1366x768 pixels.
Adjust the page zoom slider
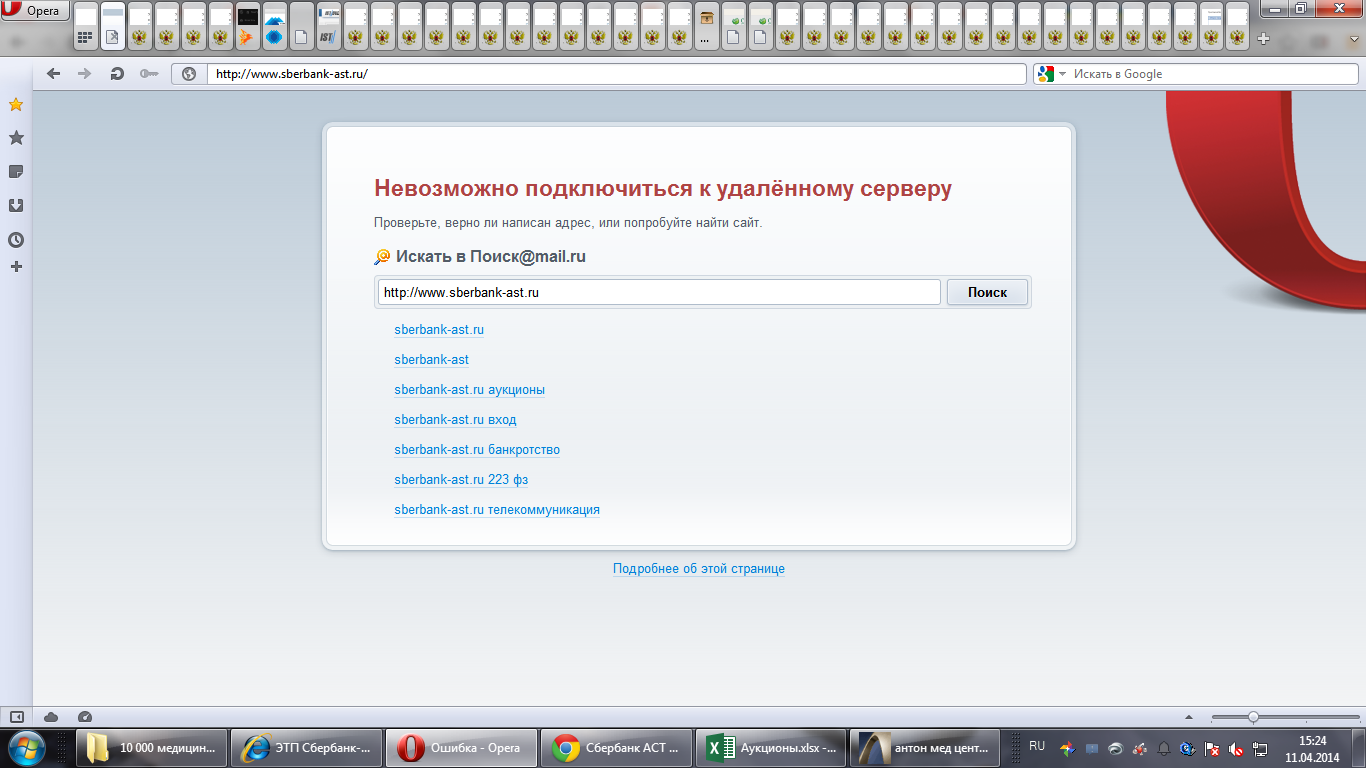[1253, 717]
